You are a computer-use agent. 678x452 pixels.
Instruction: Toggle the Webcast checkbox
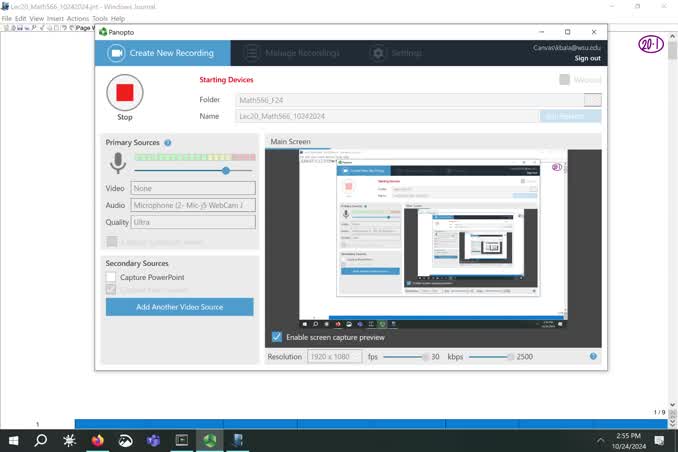[x=565, y=80]
